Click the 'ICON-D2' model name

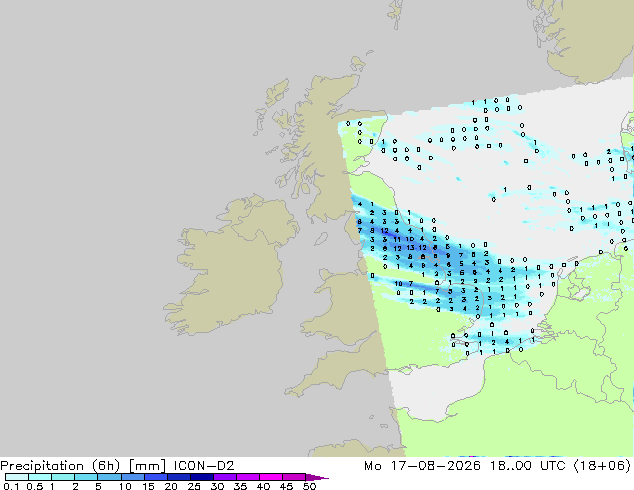click(x=204, y=466)
